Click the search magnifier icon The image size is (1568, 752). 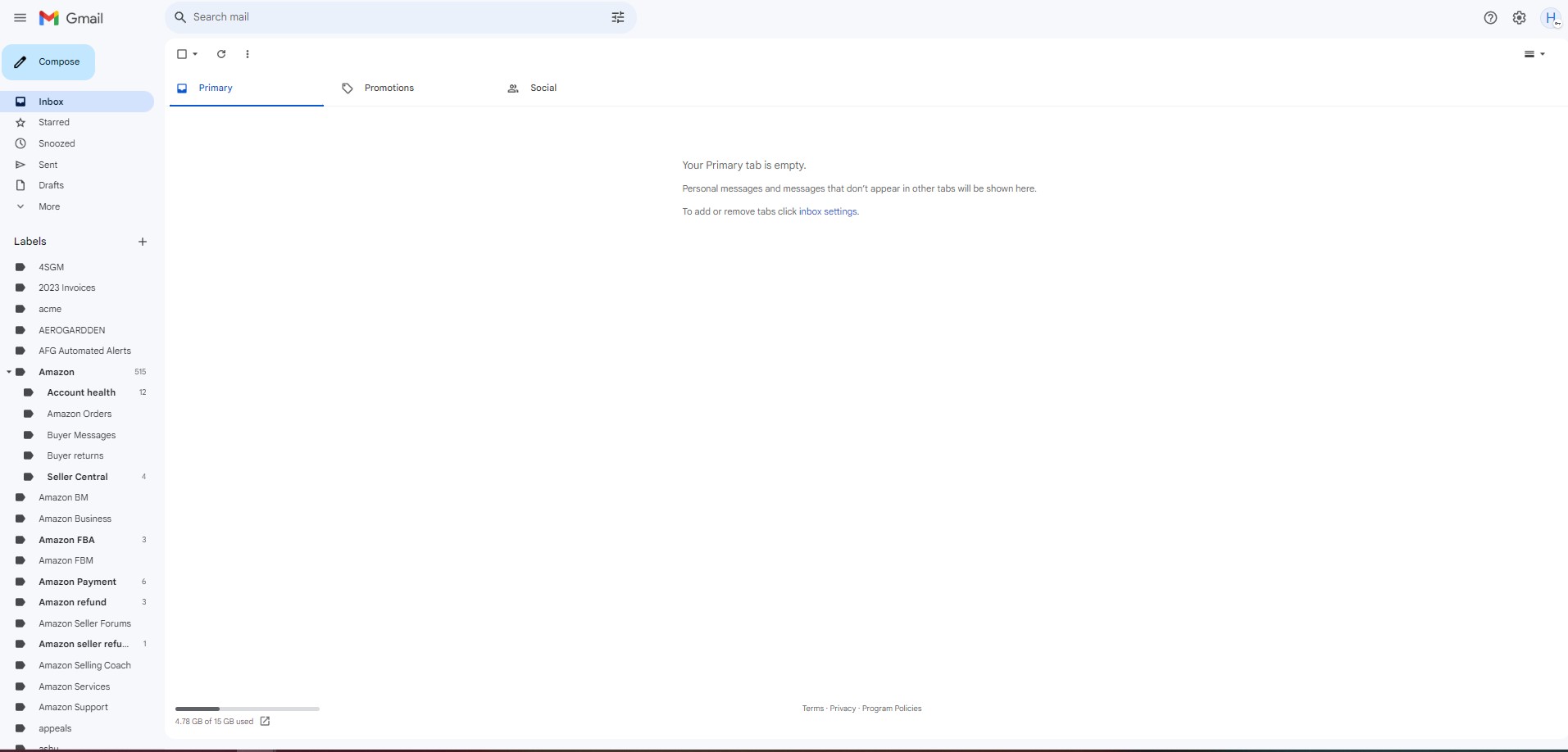coord(180,17)
